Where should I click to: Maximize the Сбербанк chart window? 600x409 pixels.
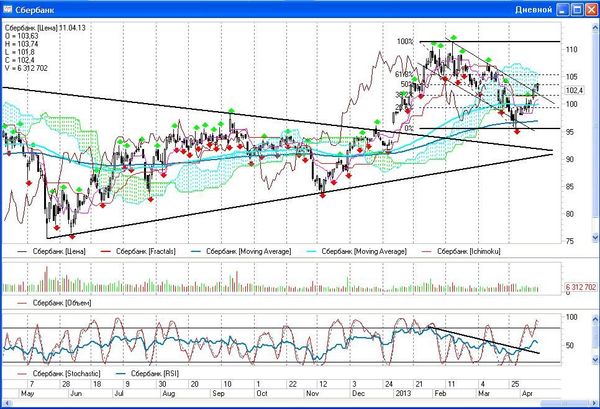pos(577,10)
